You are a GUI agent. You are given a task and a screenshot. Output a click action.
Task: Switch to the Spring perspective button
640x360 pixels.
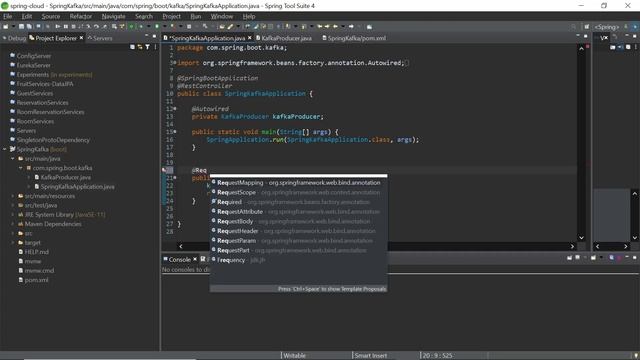607,27
